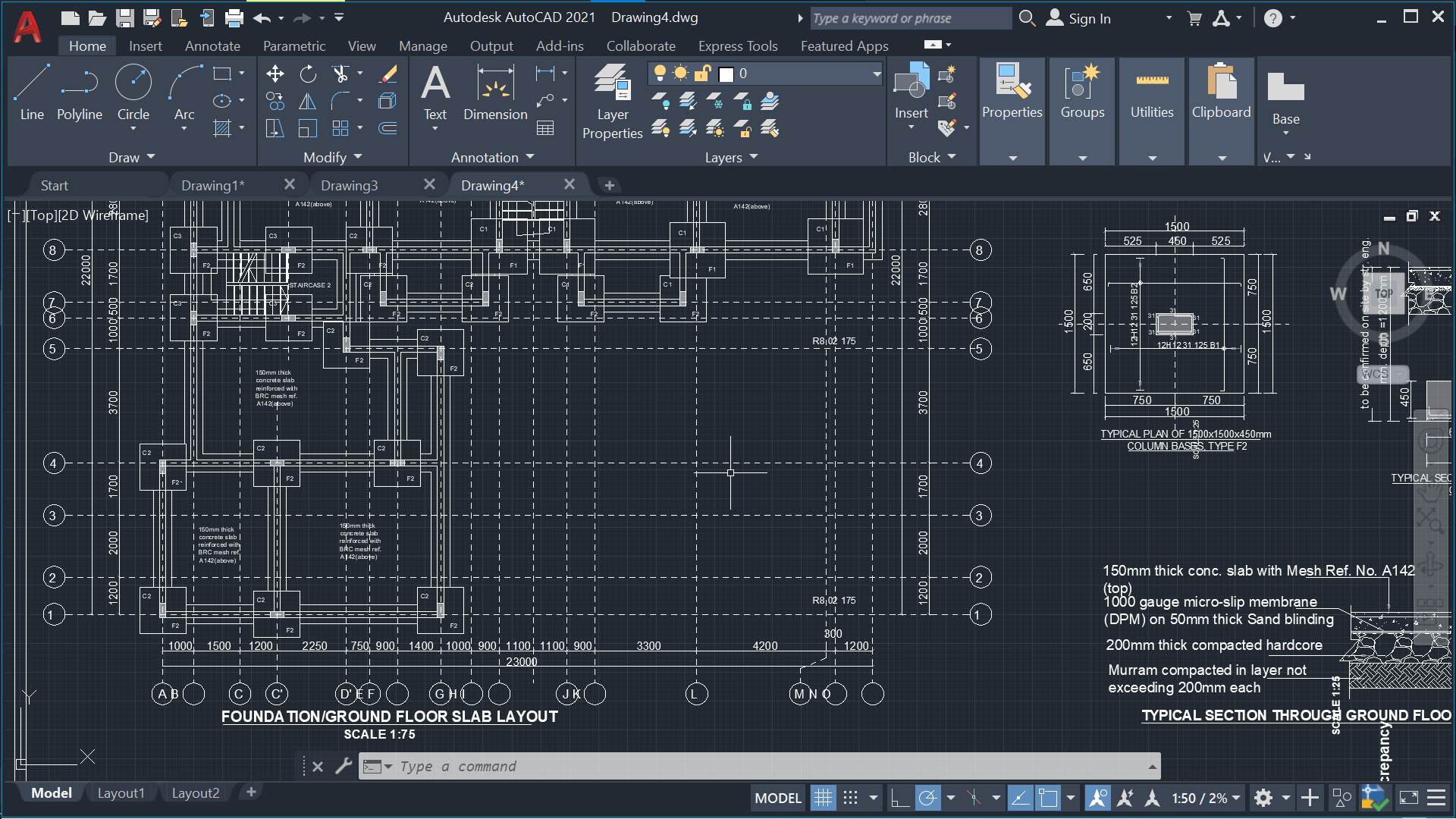Switch to Layout1 at the bottom

121,792
